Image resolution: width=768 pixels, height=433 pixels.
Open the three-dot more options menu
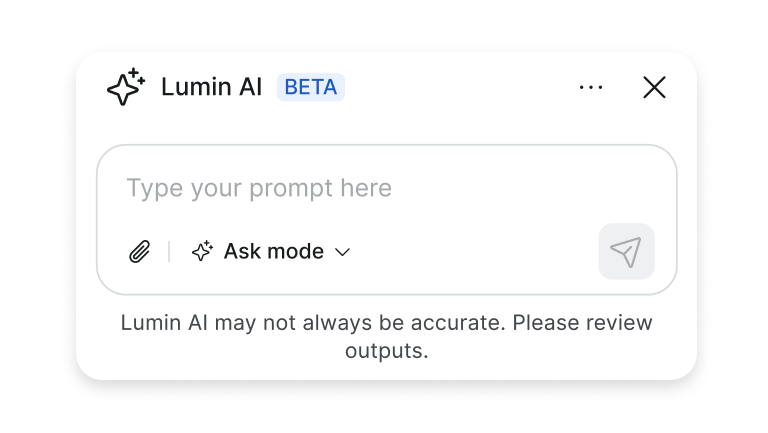pyautogui.click(x=591, y=88)
